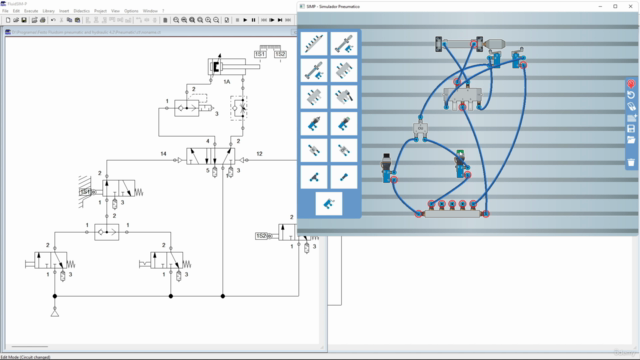Select the valve block with lever tile
This screenshot has width=640, height=360.
[x=344, y=97]
